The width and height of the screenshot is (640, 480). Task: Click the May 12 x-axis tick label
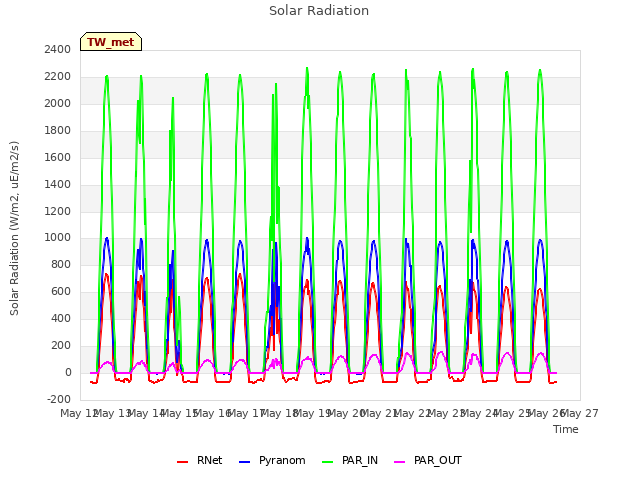coord(79,414)
